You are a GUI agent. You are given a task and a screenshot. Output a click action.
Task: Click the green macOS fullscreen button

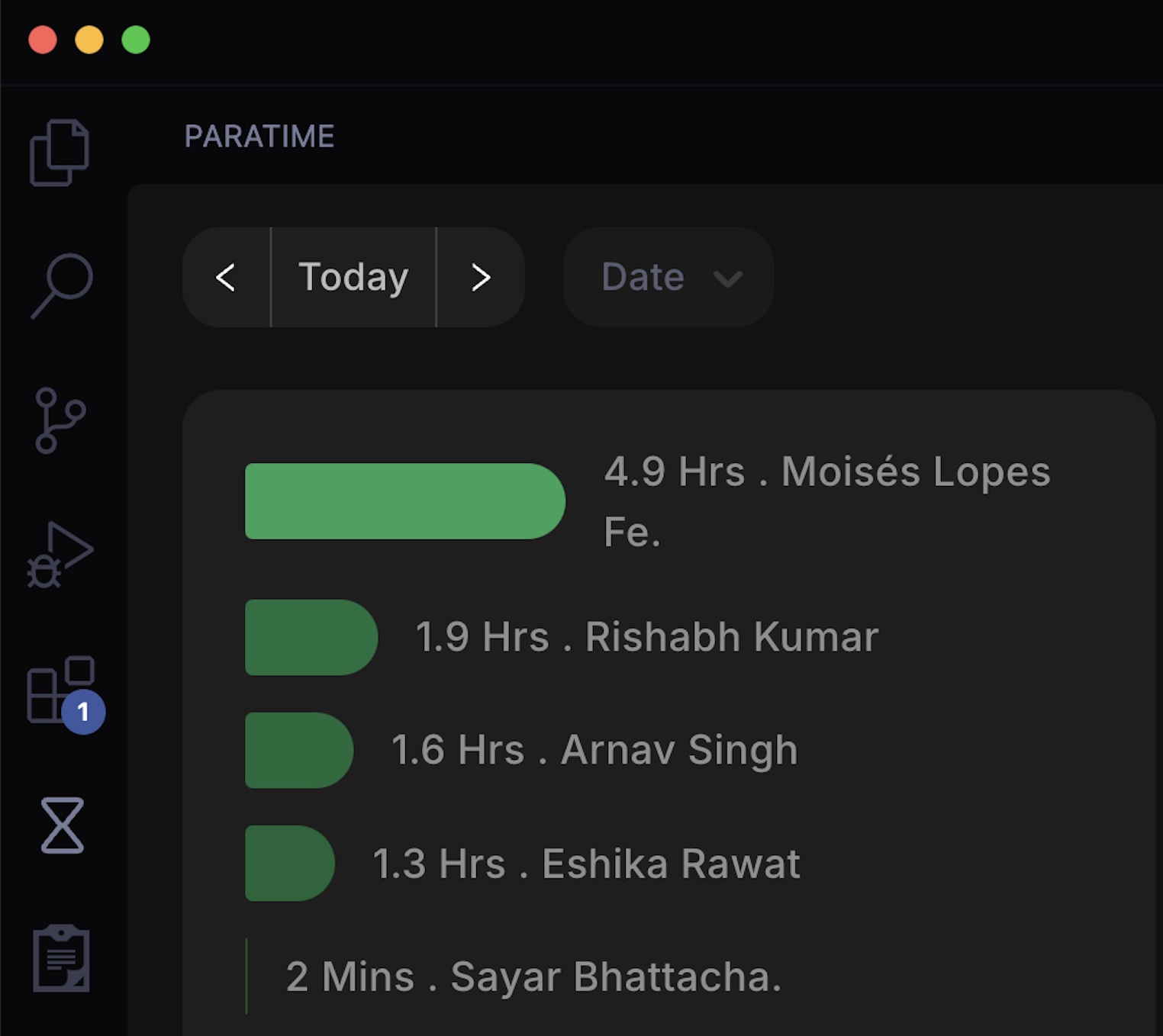point(136,40)
